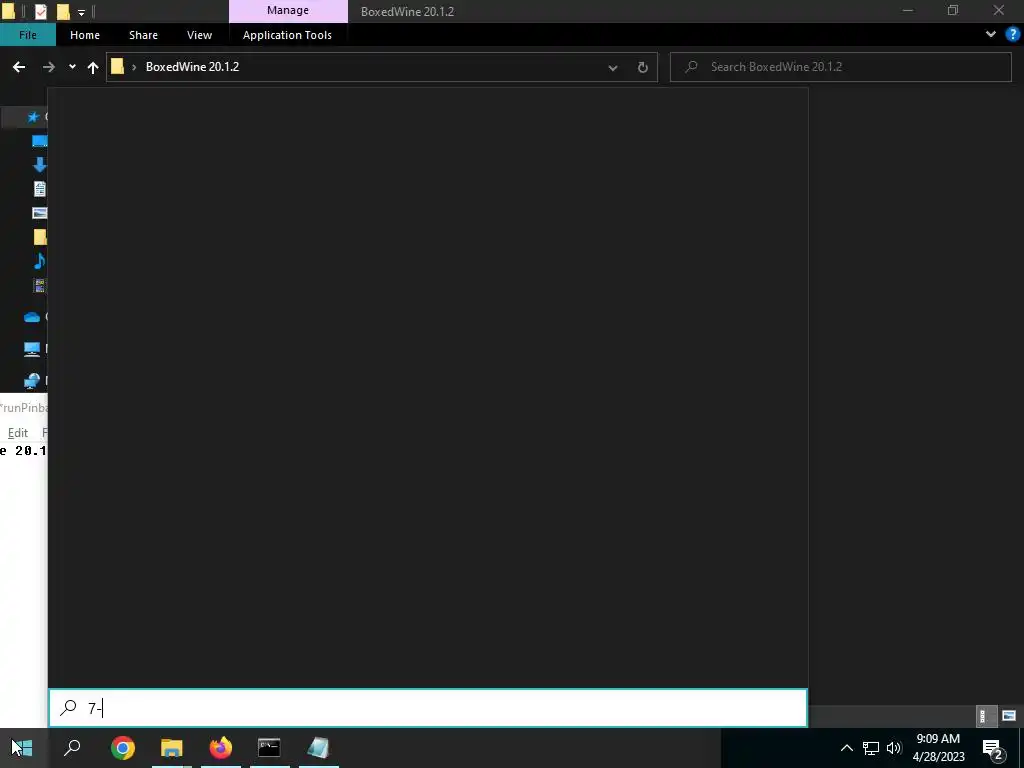Screen dimensions: 1024x768
Task: Open Desktop from the navigation pane
Action: (40, 141)
